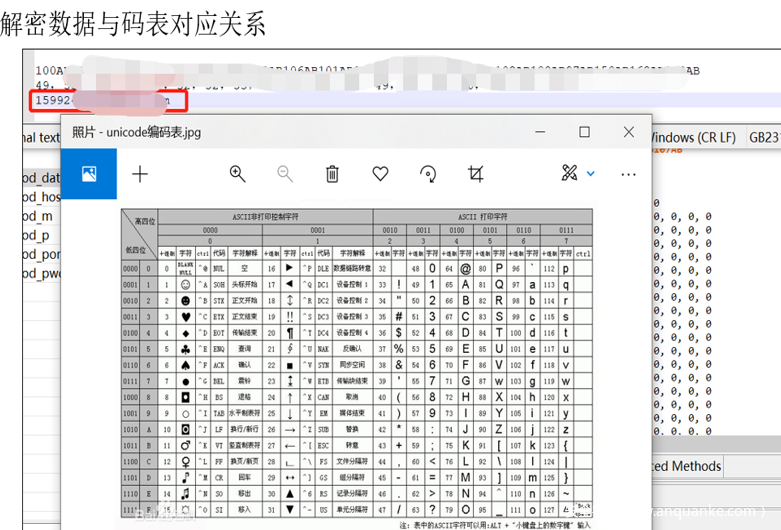Open the crop tool icon
The width and height of the screenshot is (781, 530).
tap(476, 174)
